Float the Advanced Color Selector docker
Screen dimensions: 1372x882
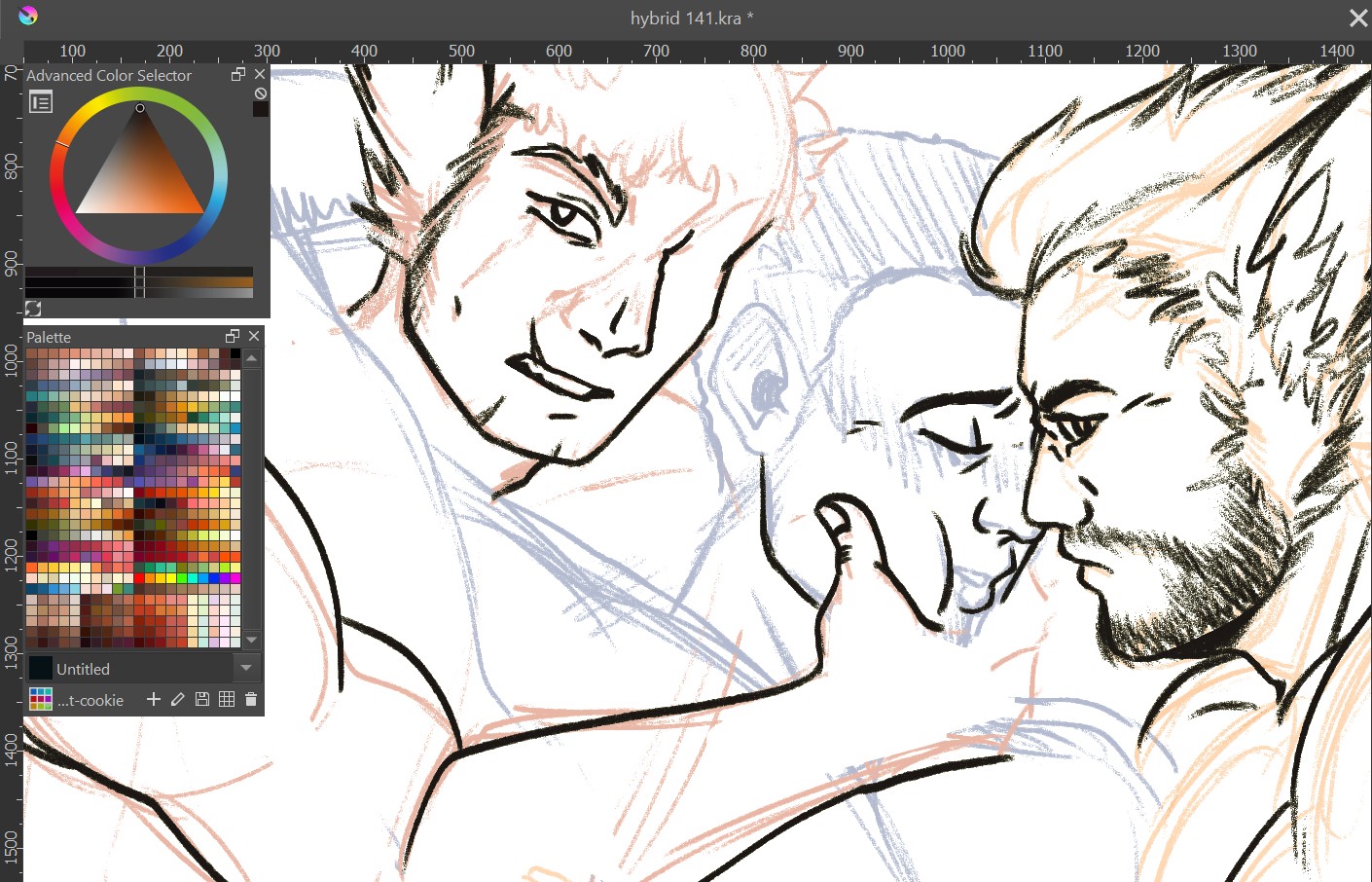tap(237, 75)
